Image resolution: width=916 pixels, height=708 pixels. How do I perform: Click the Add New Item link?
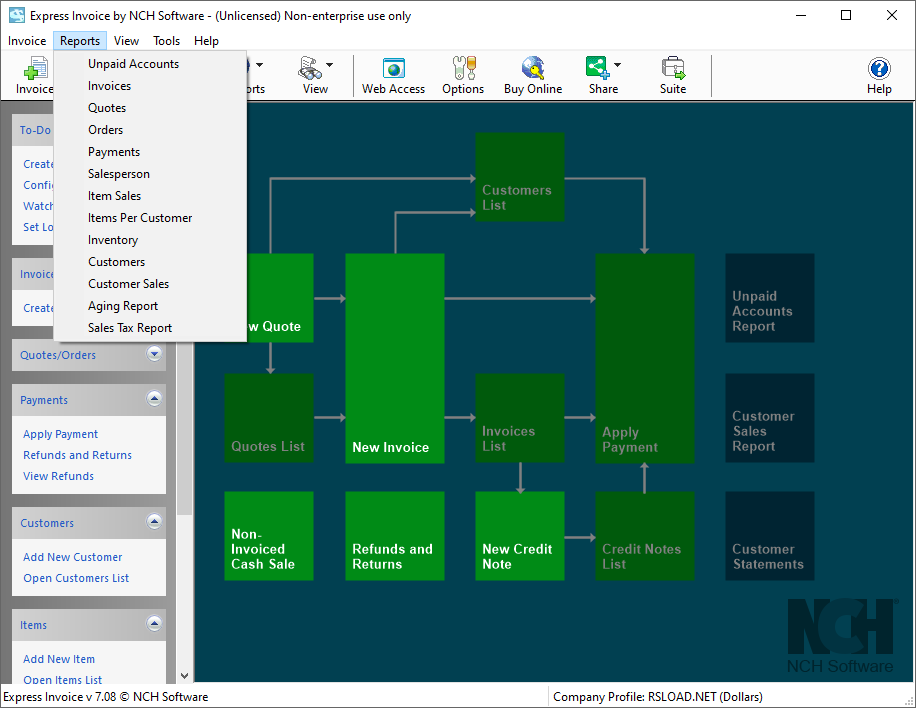click(58, 659)
